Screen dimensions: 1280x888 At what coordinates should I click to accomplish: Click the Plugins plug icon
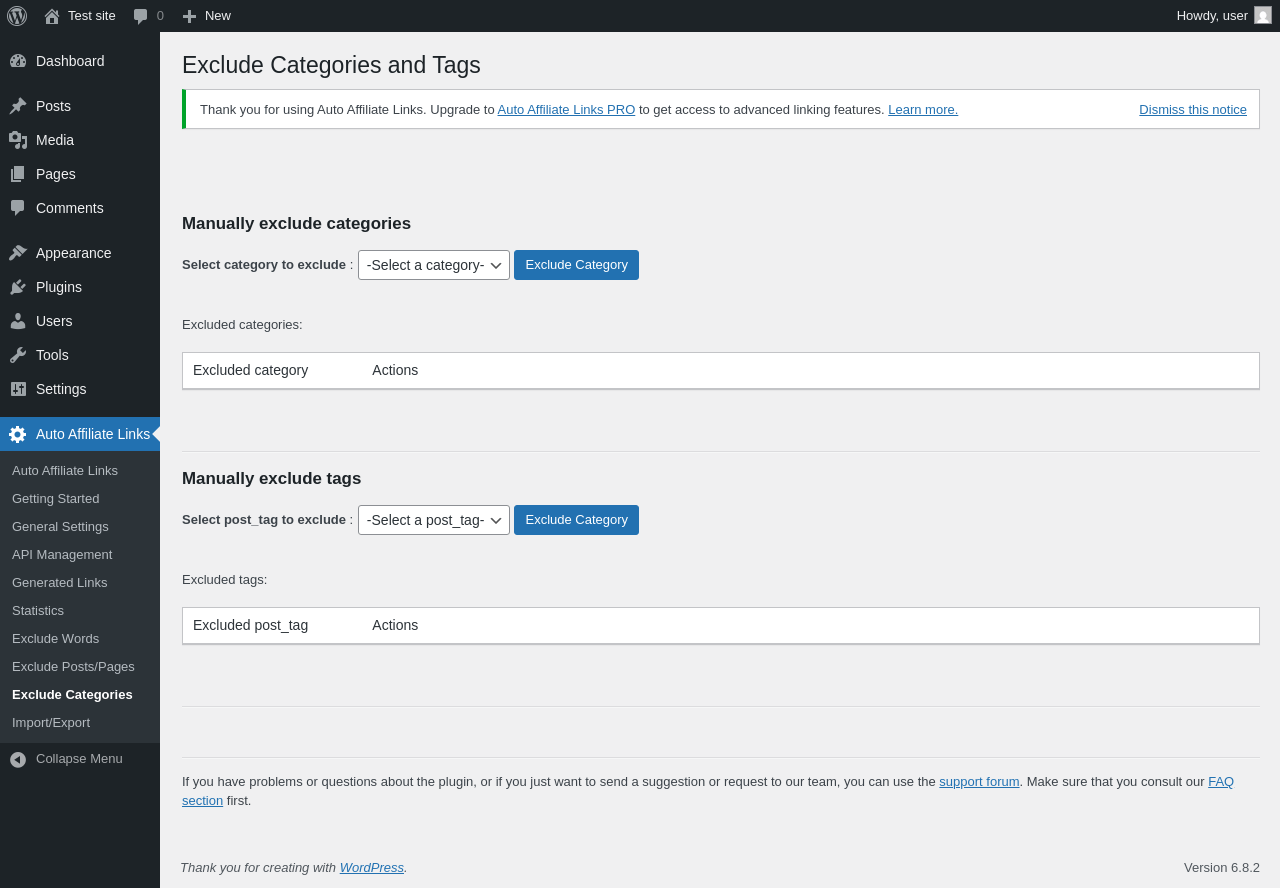point(18,287)
